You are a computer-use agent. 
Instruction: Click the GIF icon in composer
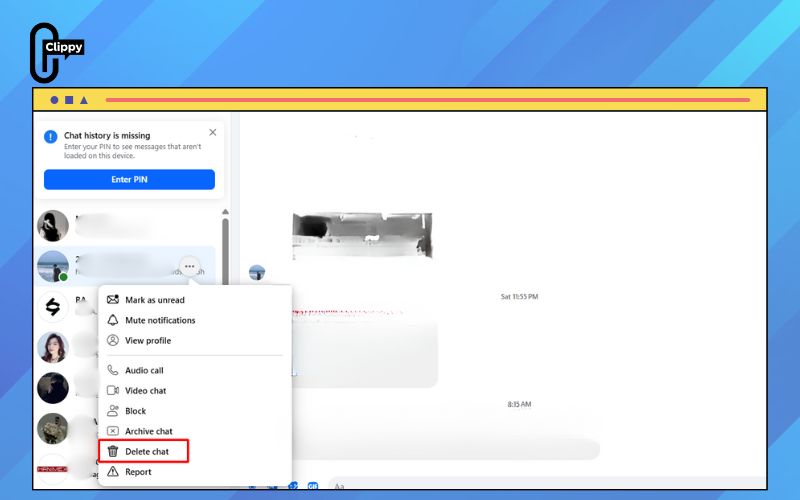pos(313,486)
